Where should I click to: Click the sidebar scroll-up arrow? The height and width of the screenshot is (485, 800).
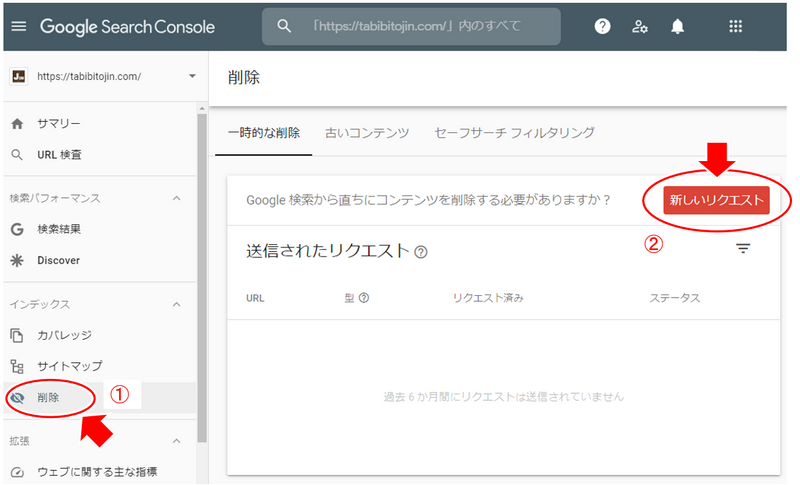tap(202, 109)
